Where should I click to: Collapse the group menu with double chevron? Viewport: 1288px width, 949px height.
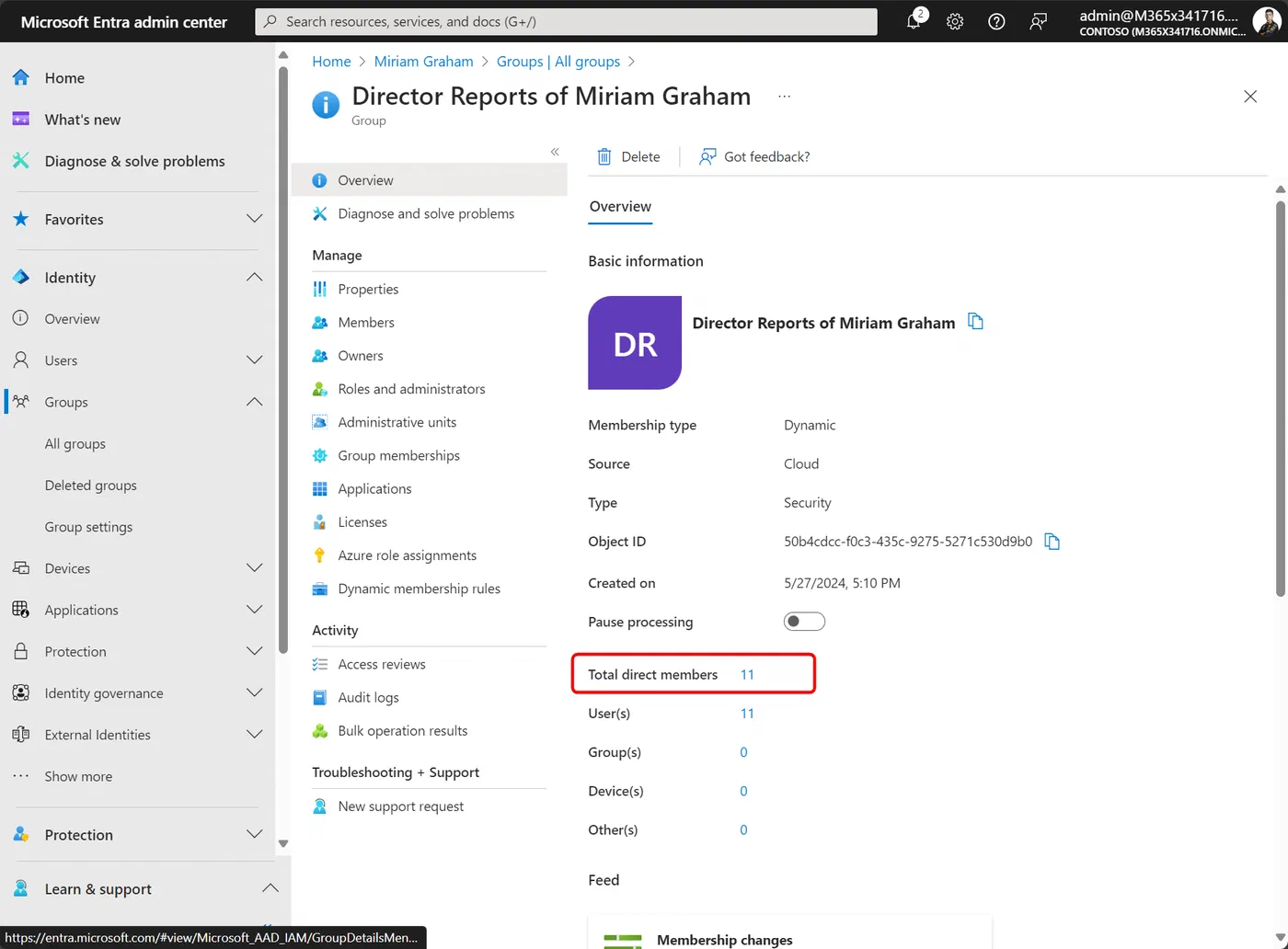click(x=555, y=152)
